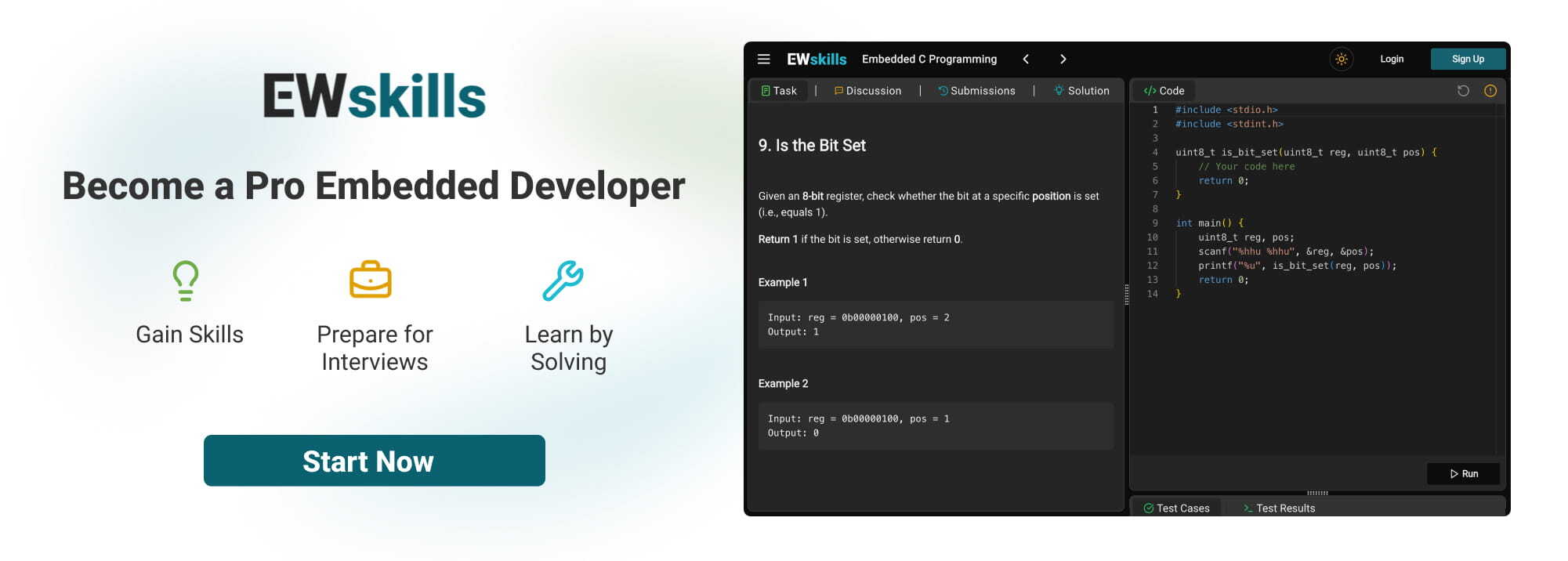
Task: Click the 'Learn by Solving' label
Action: coord(569,348)
